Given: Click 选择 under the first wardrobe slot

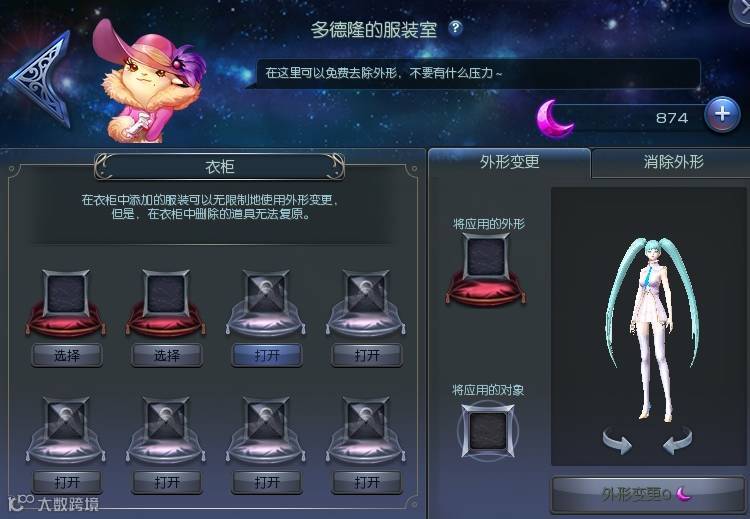Looking at the screenshot, I should (66, 355).
